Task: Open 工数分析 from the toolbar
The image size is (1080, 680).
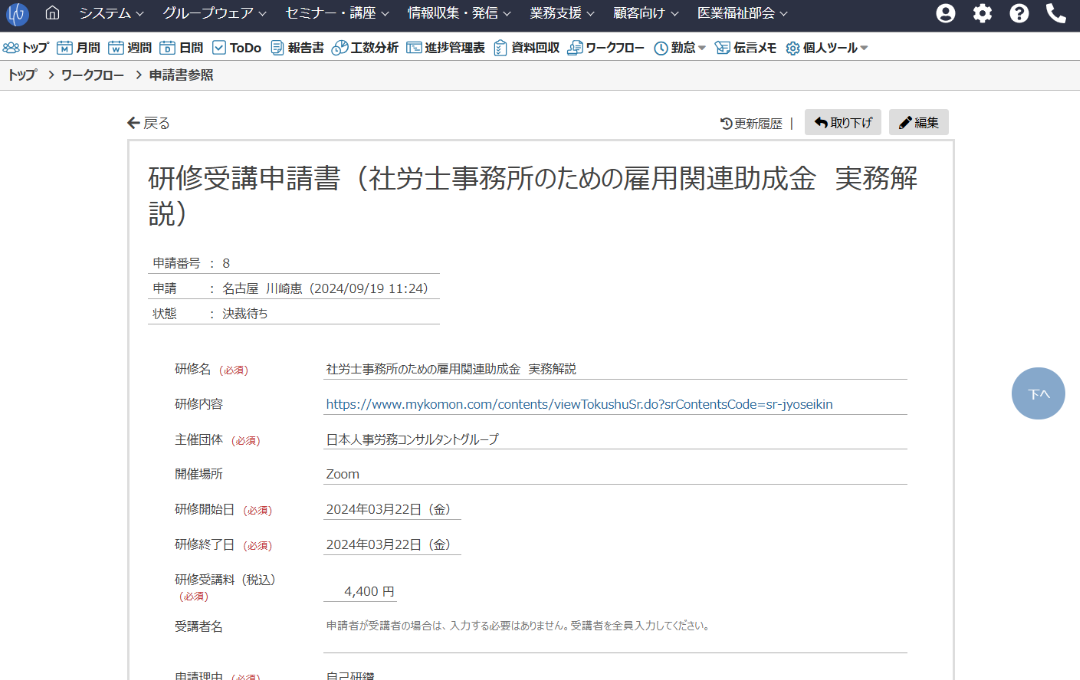Action: pyautogui.click(x=365, y=48)
